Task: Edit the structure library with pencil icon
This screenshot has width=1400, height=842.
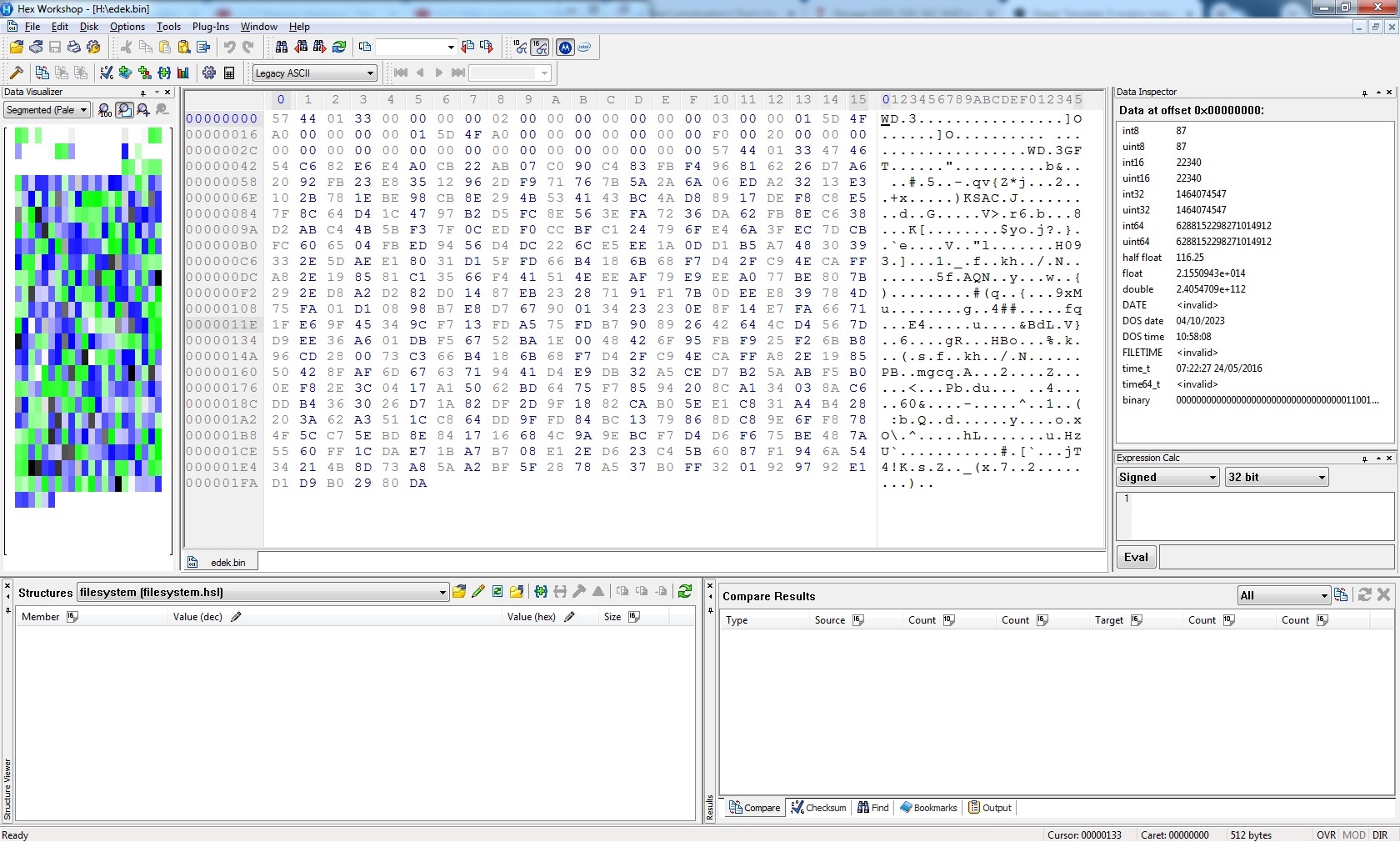Action: coord(478,592)
